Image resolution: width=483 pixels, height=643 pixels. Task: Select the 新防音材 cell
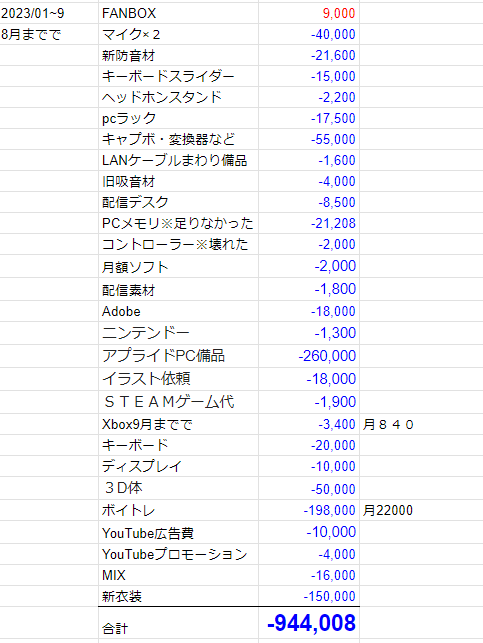pos(178,55)
